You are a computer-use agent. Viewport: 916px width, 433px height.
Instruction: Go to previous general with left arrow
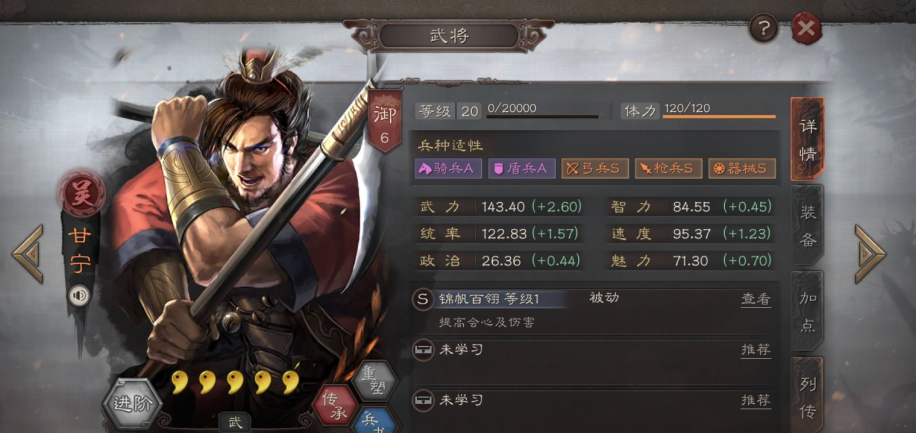point(28,254)
